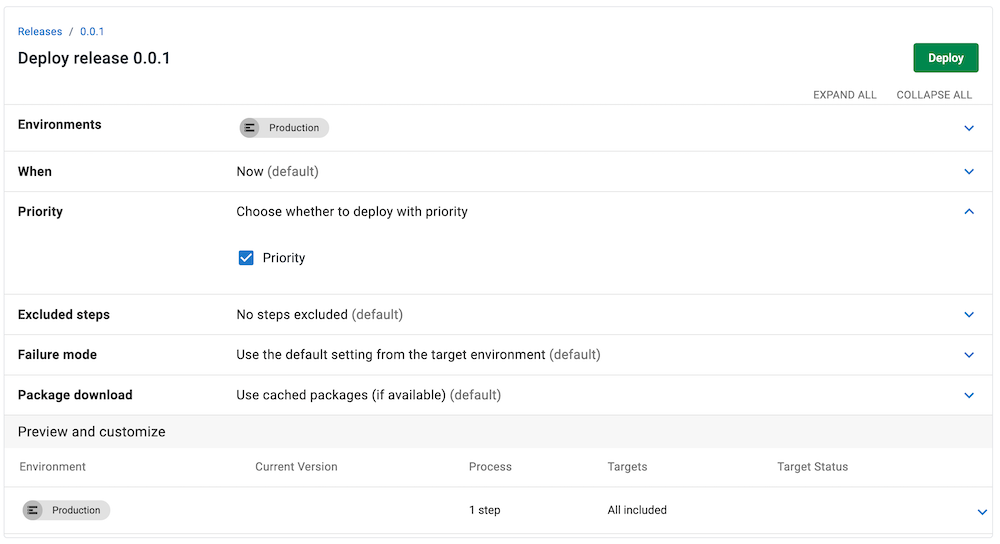The width and height of the screenshot is (1000, 544).
Task: Click the Production chip icon in preview table
Action: pyautogui.click(x=33, y=510)
